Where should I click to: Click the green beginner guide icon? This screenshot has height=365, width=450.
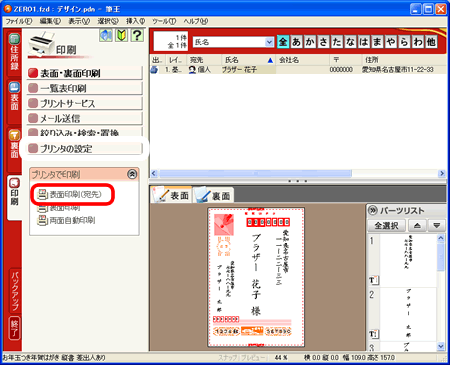[122, 35]
